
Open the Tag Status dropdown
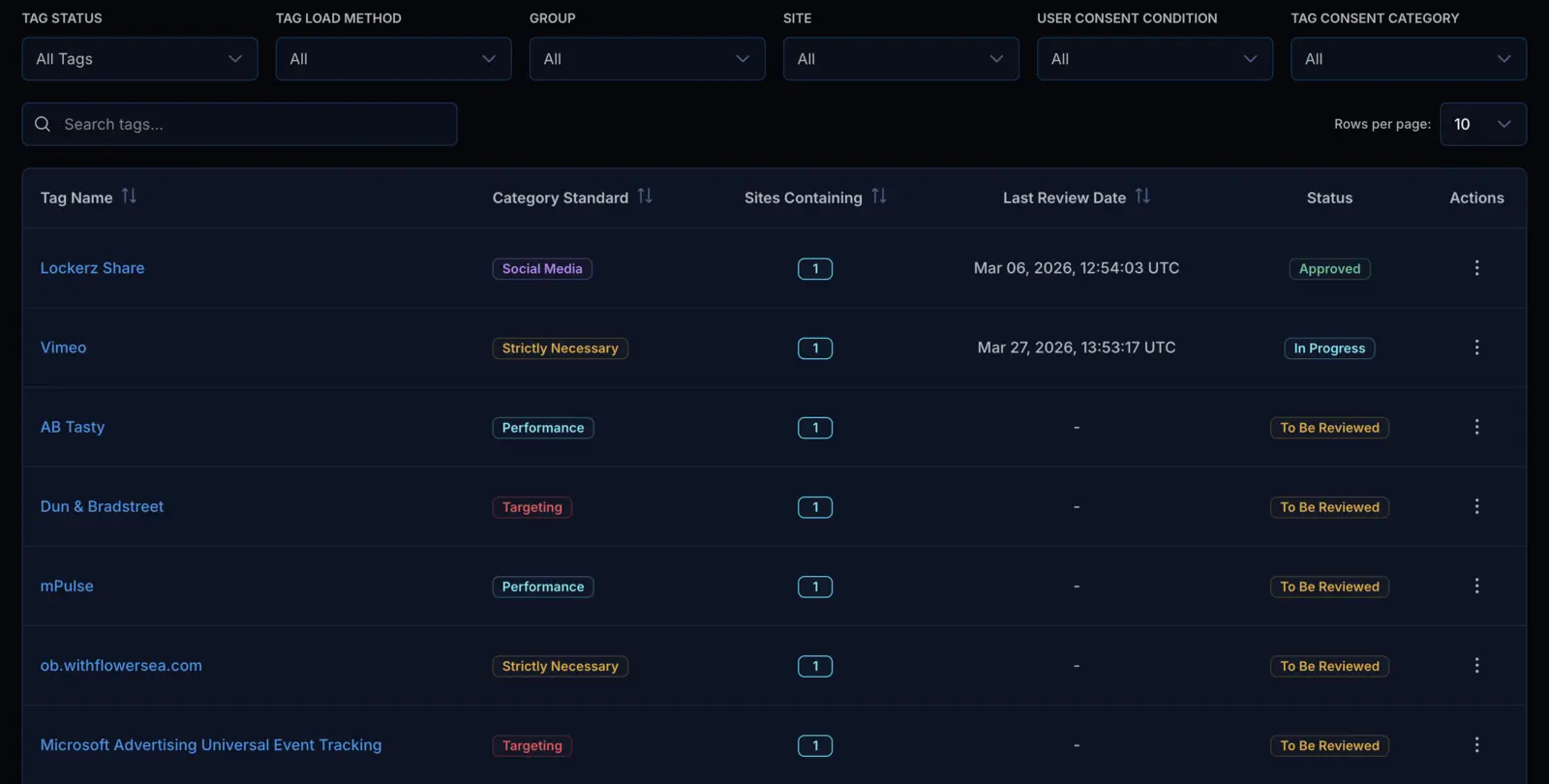pyautogui.click(x=139, y=59)
